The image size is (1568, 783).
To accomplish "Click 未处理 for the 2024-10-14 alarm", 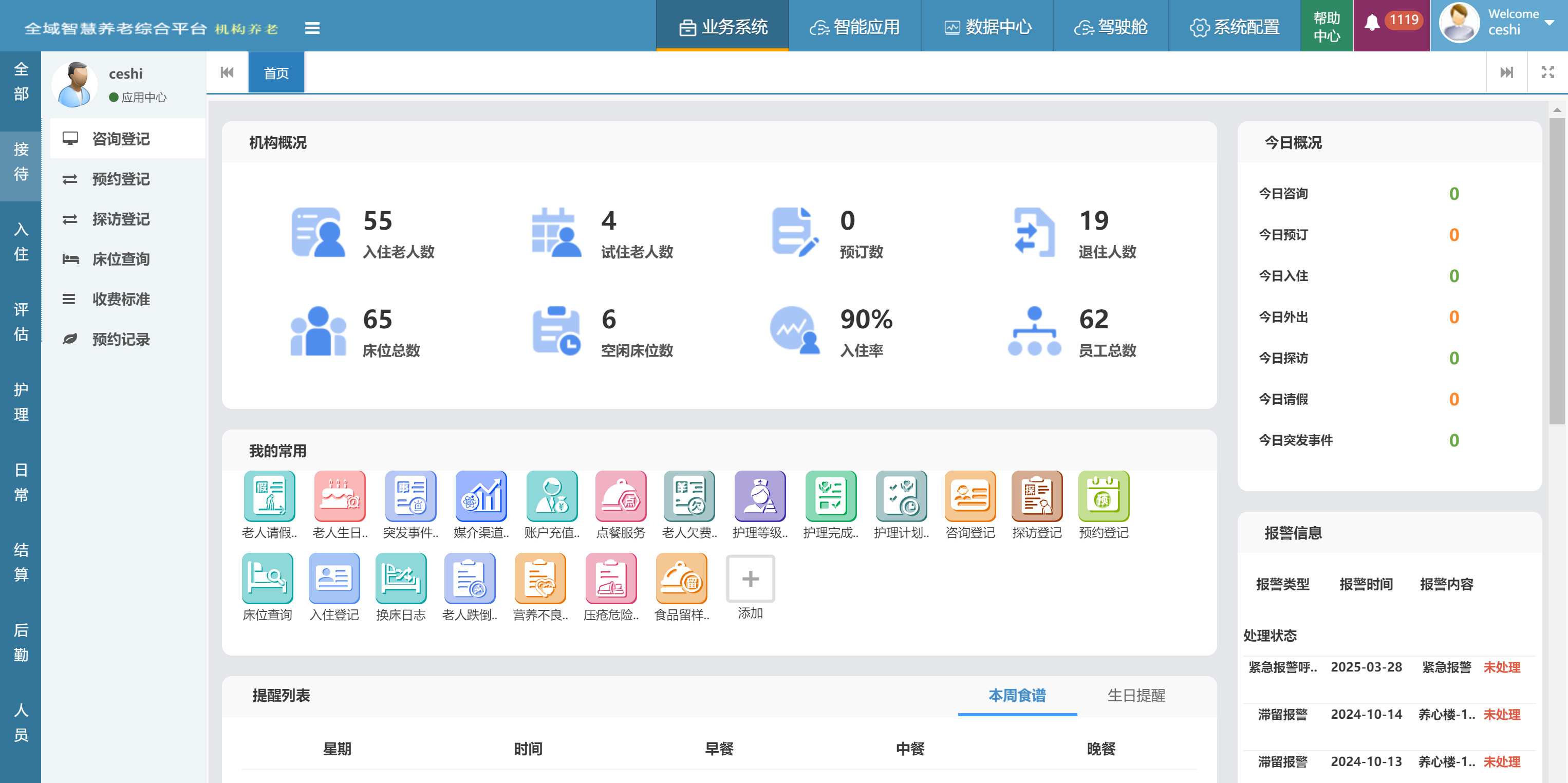I will point(1502,714).
